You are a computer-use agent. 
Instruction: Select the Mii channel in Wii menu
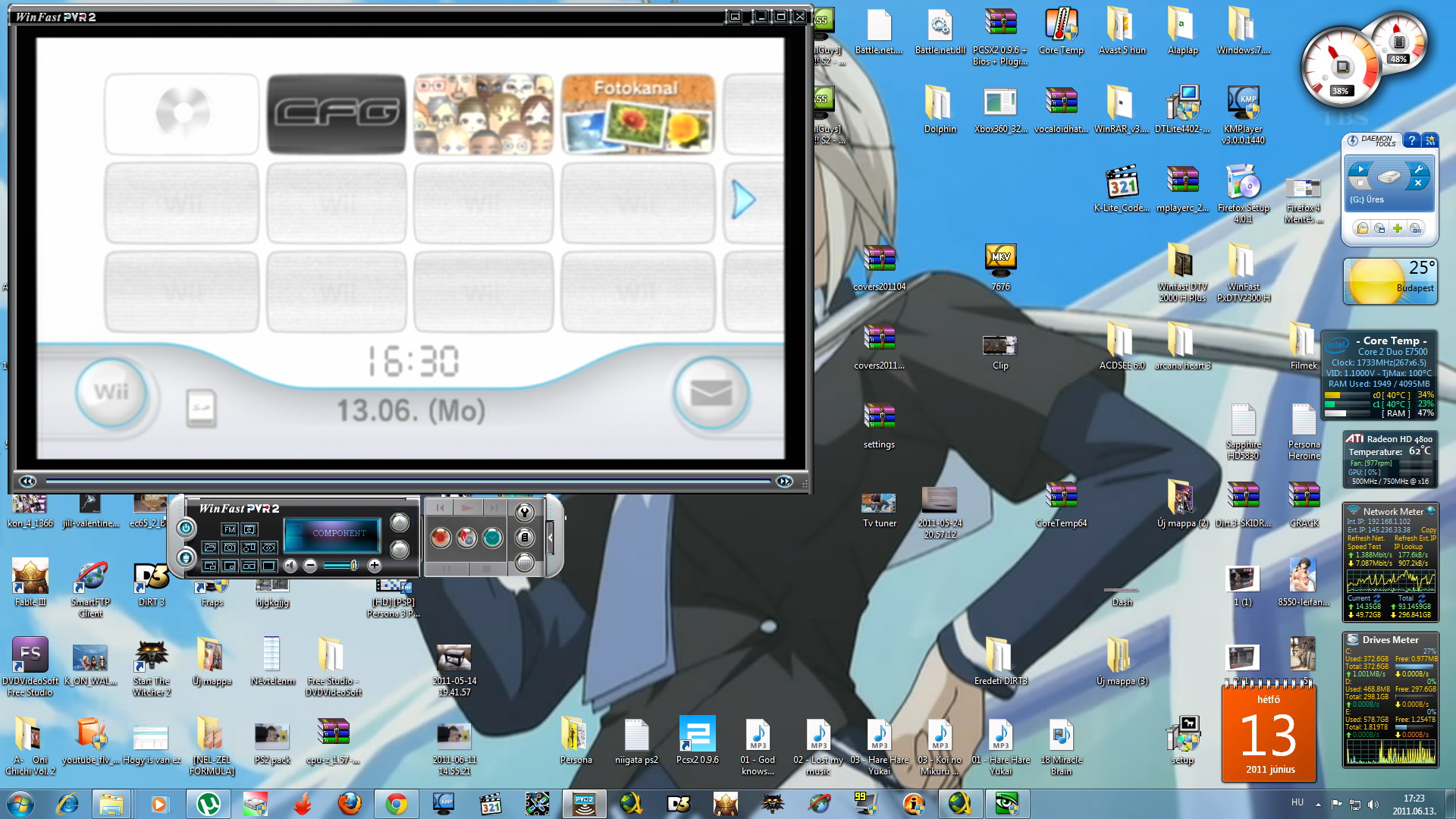tap(483, 114)
